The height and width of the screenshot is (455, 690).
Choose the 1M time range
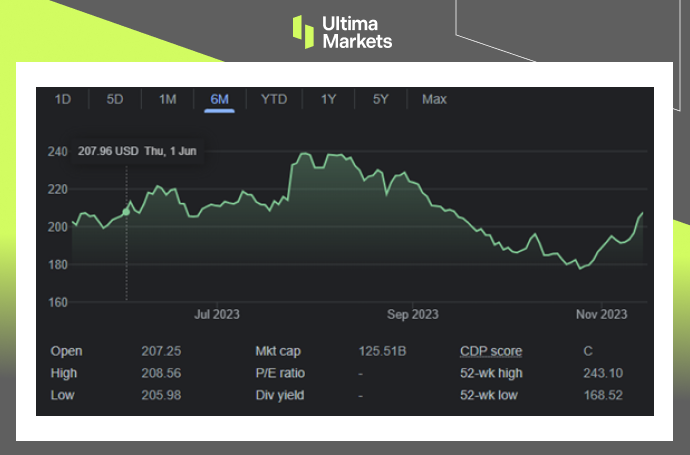point(167,99)
